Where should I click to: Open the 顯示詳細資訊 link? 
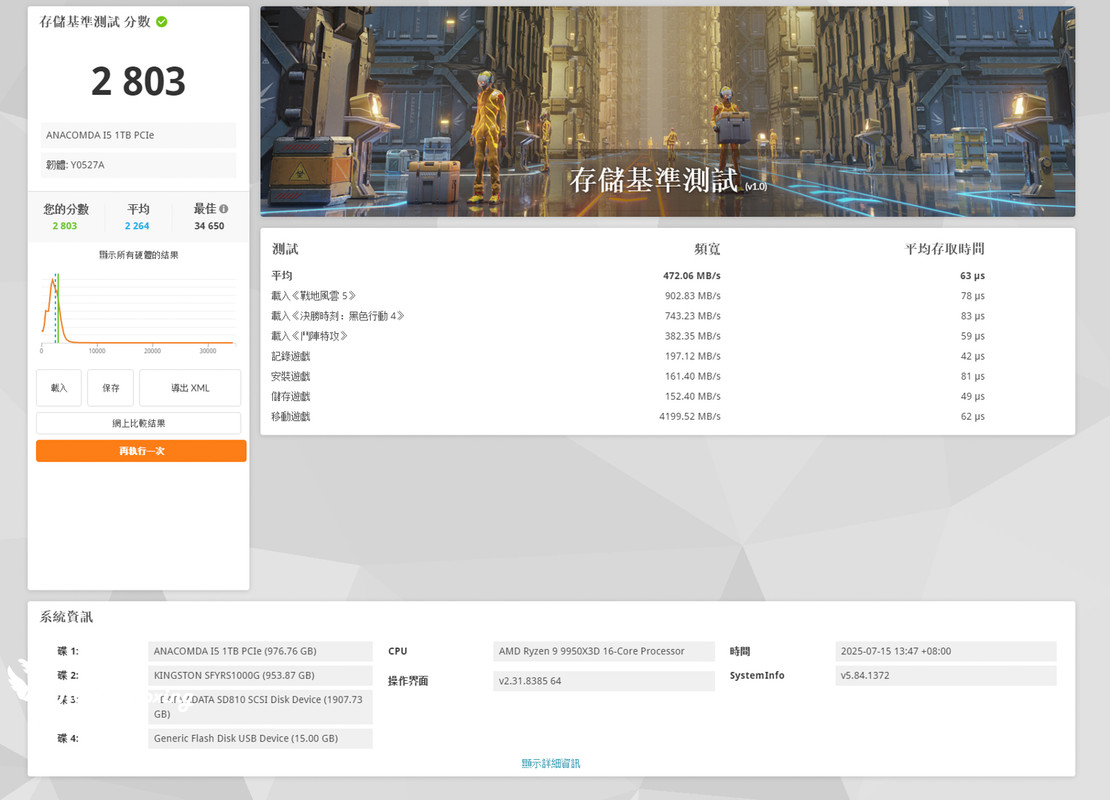tap(551, 763)
